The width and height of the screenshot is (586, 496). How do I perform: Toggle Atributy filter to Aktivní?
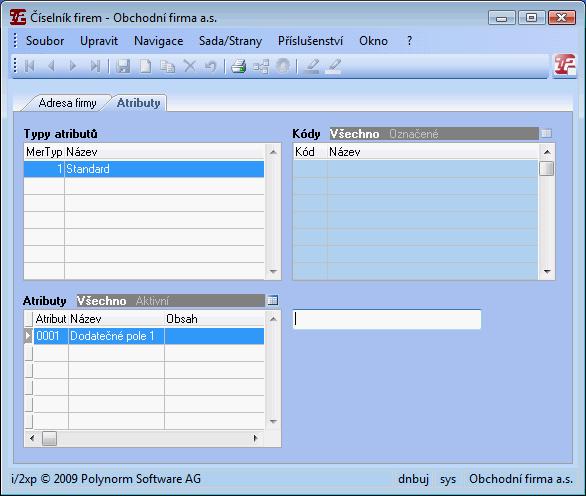[152, 301]
